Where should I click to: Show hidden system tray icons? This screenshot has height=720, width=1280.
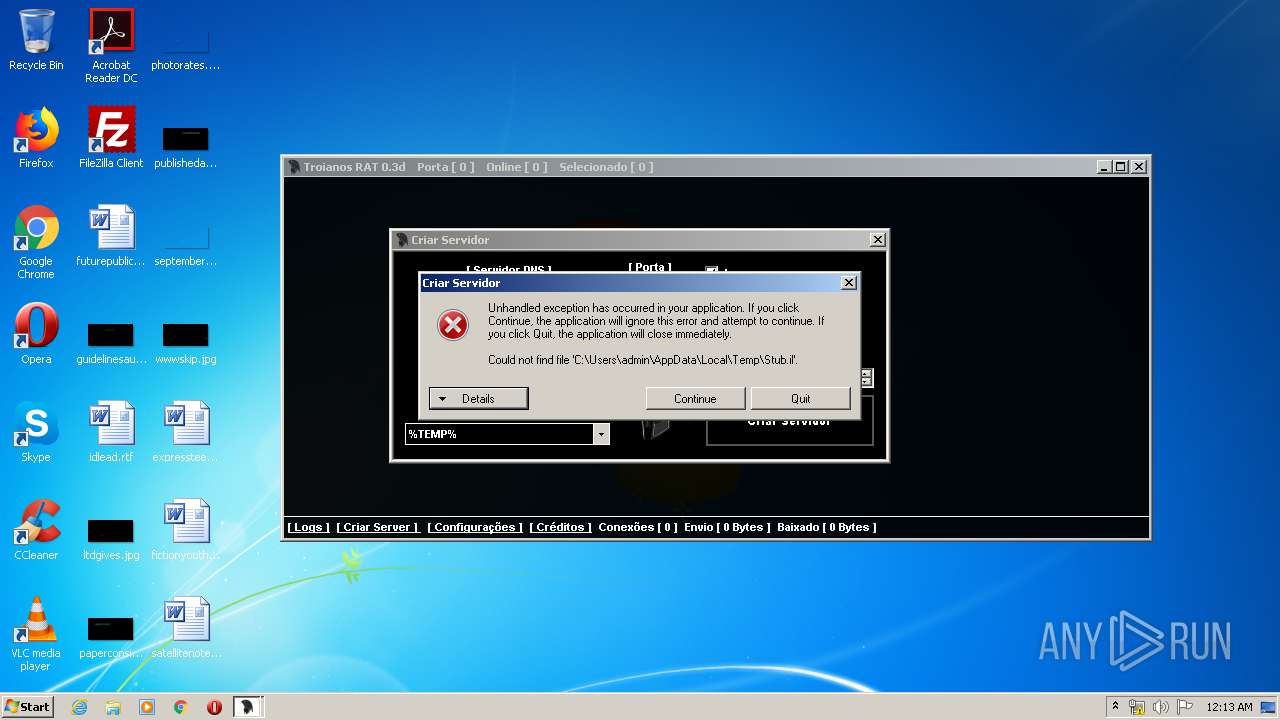click(1115, 707)
